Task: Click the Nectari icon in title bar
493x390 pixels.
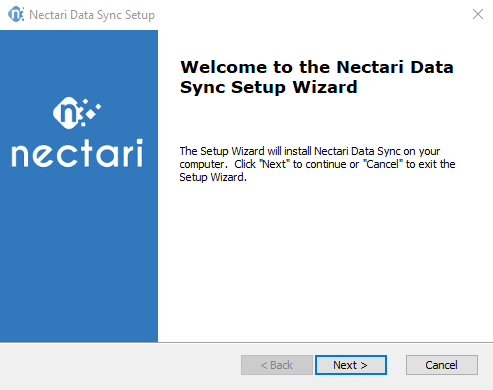Action: 16,15
